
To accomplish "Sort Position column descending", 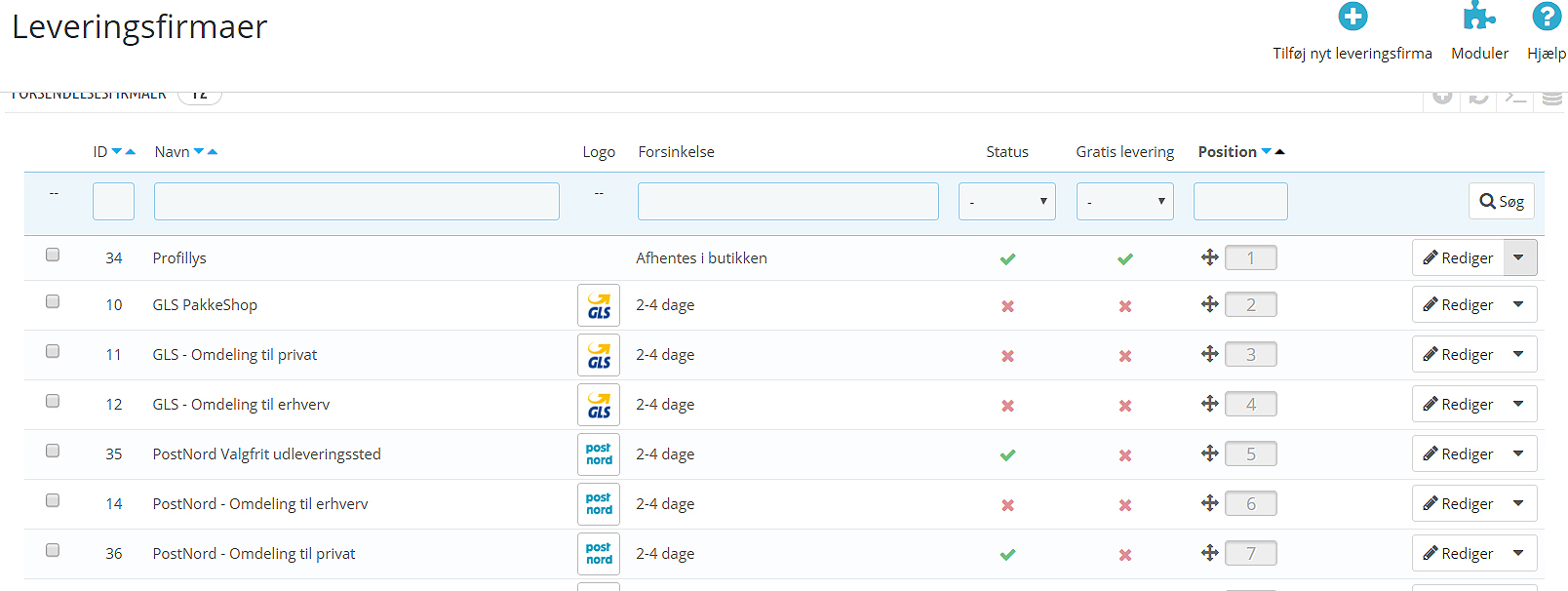I will pyautogui.click(x=1267, y=152).
